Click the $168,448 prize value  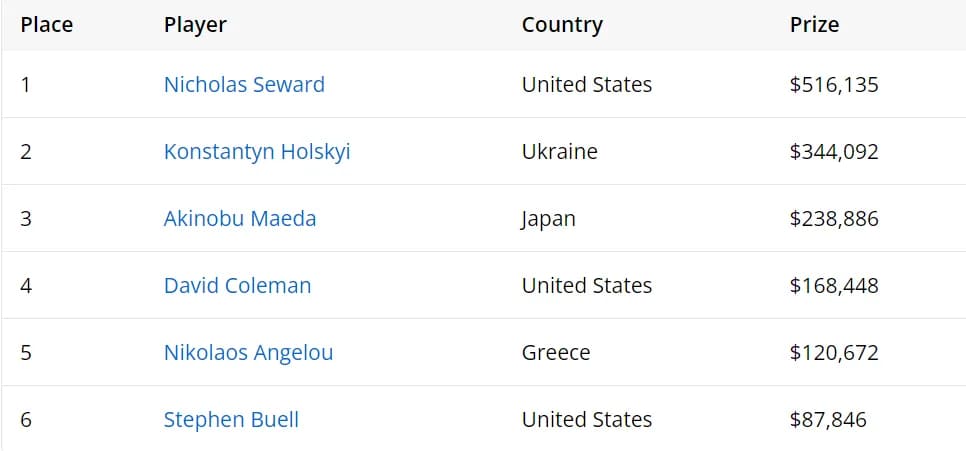[x=834, y=285]
